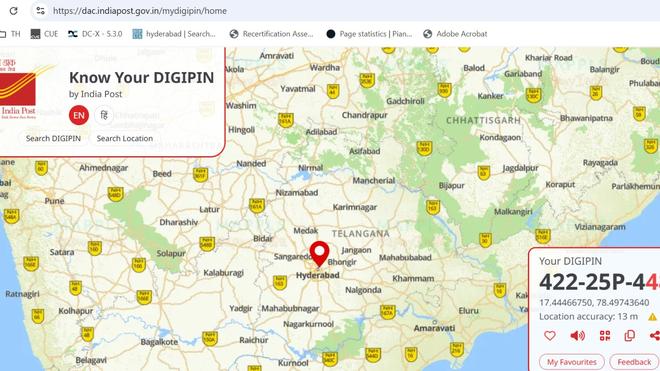
Task: Click the Raichur label on map
Action: 254,340
